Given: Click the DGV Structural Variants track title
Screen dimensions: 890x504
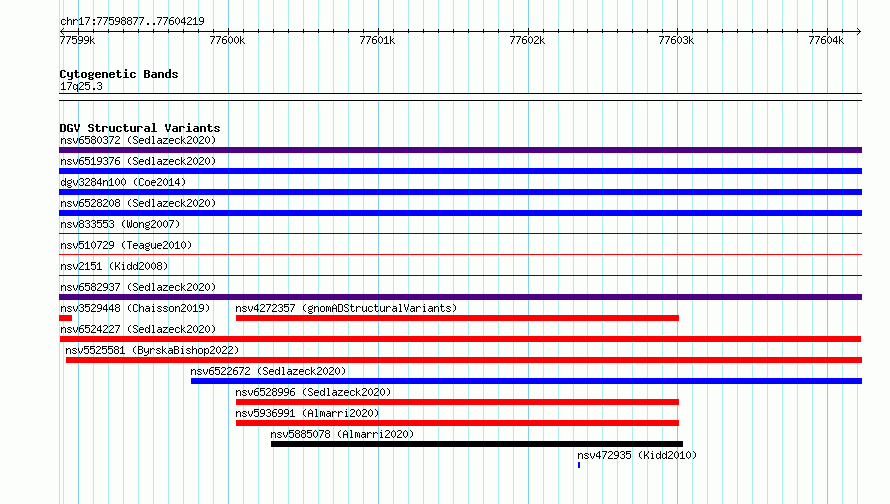Looking at the screenshot, I should click(x=140, y=128).
